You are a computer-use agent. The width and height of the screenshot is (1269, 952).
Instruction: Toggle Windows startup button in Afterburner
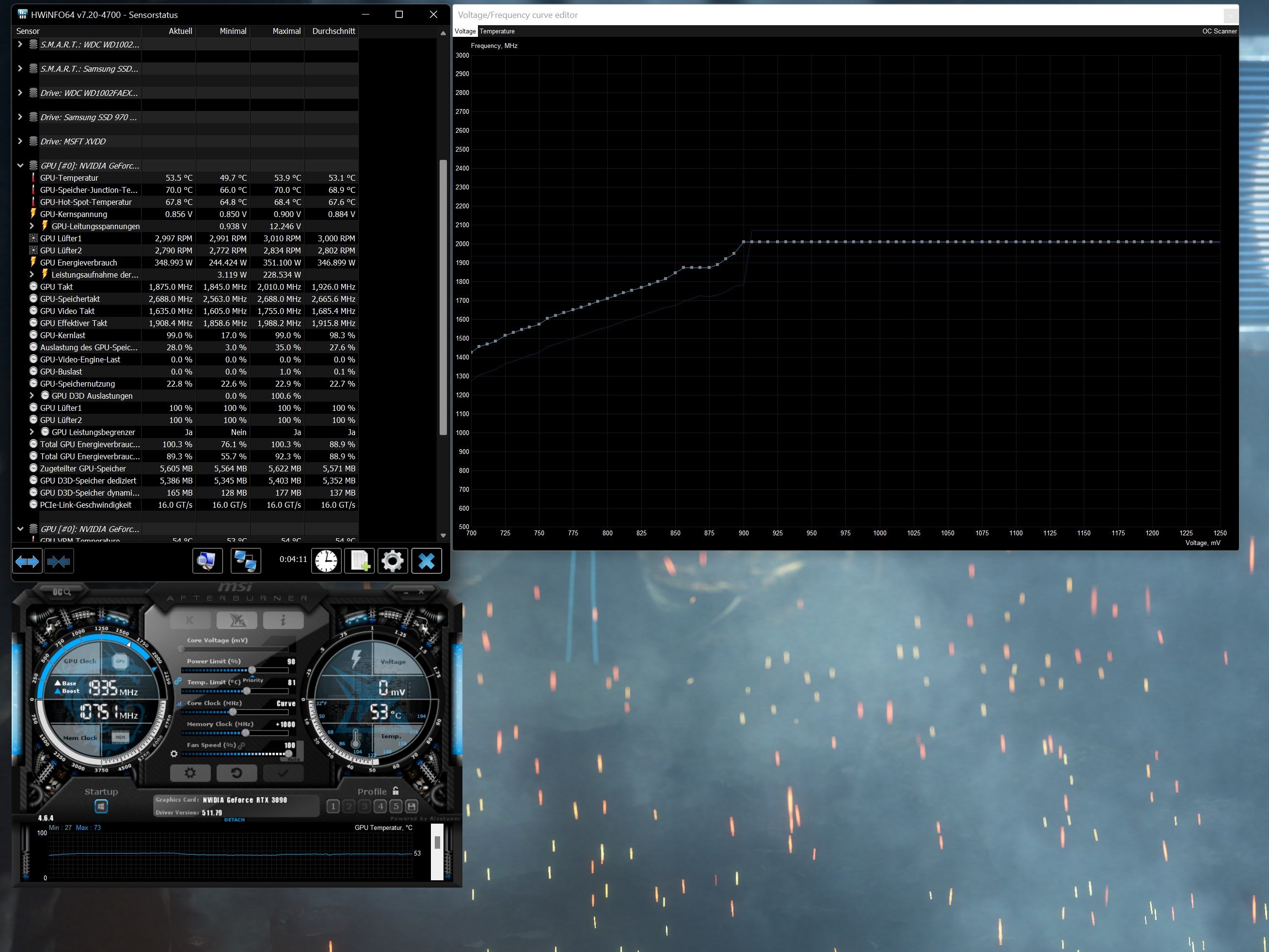coord(101,807)
